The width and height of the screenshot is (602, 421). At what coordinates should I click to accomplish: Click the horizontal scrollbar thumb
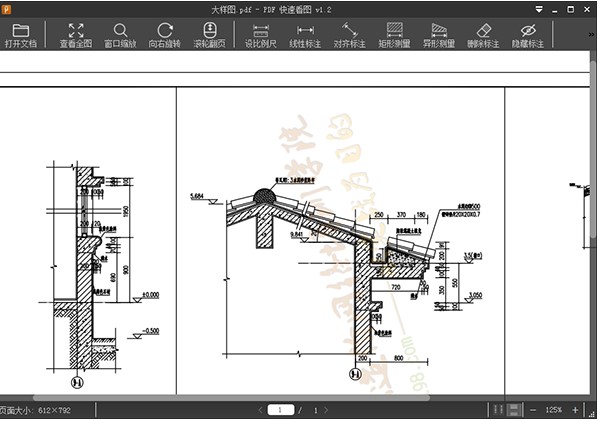[231, 398]
